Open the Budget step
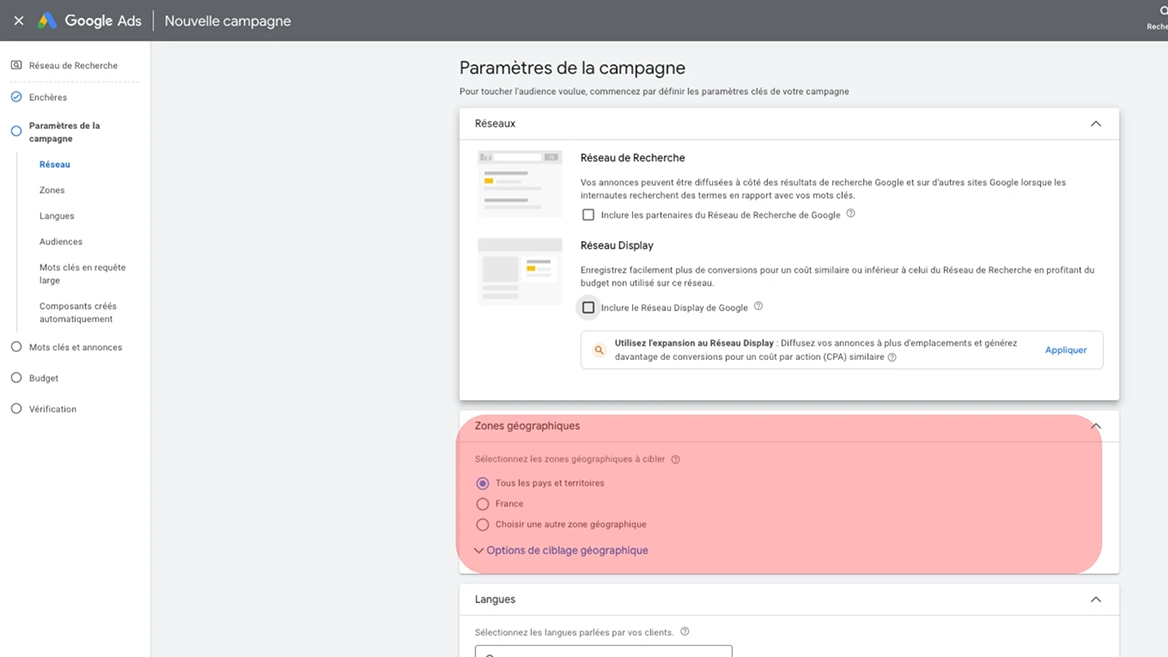The image size is (1168, 657). [x=43, y=378]
